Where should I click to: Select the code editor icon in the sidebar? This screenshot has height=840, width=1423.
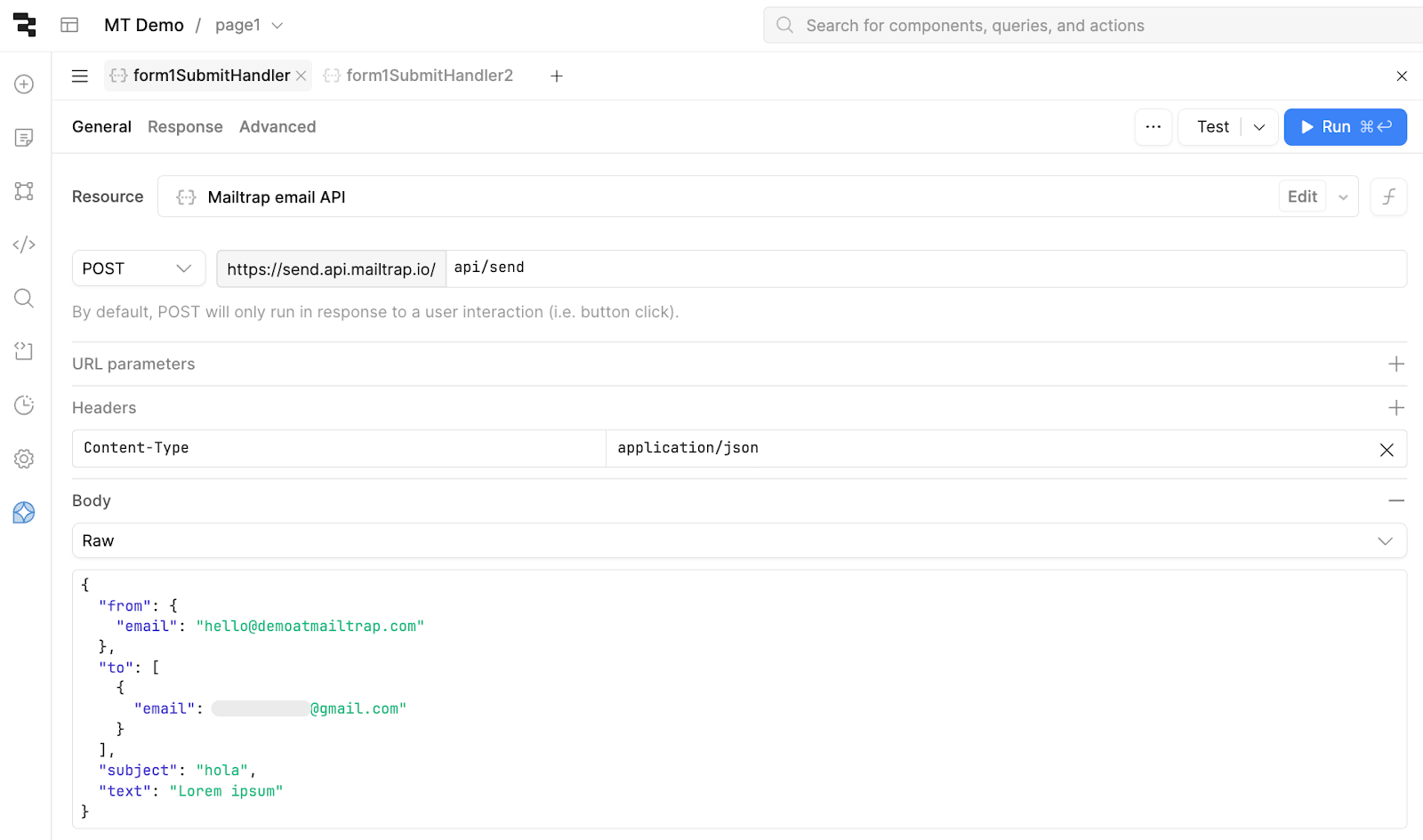23,244
